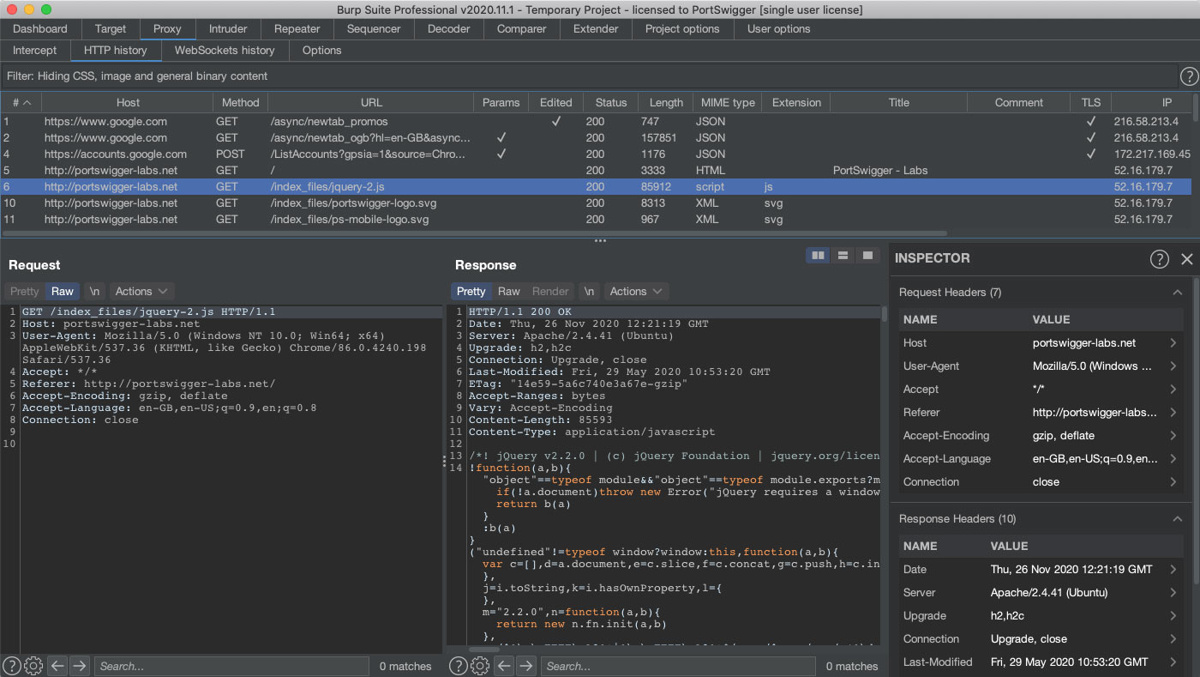Expand the Referer header row chevron
The height and width of the screenshot is (677, 1200).
pyautogui.click(x=1173, y=412)
